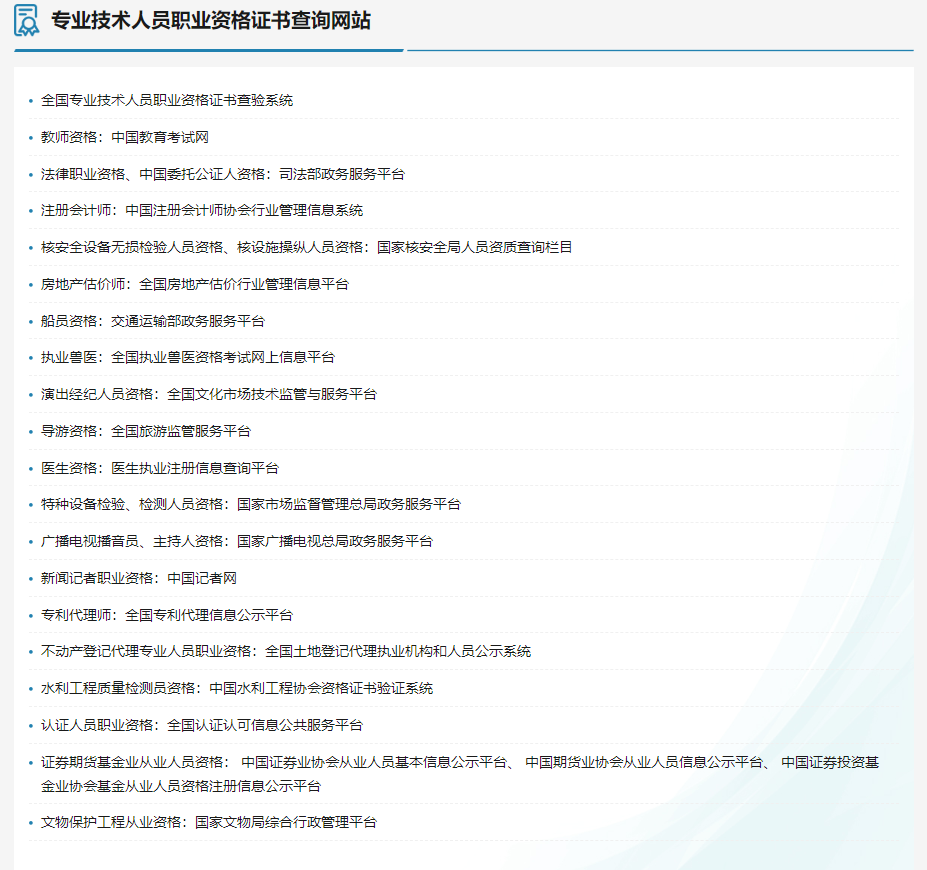Visit 中国水利工程协会资格证书验证系统 link

click(x=321, y=689)
